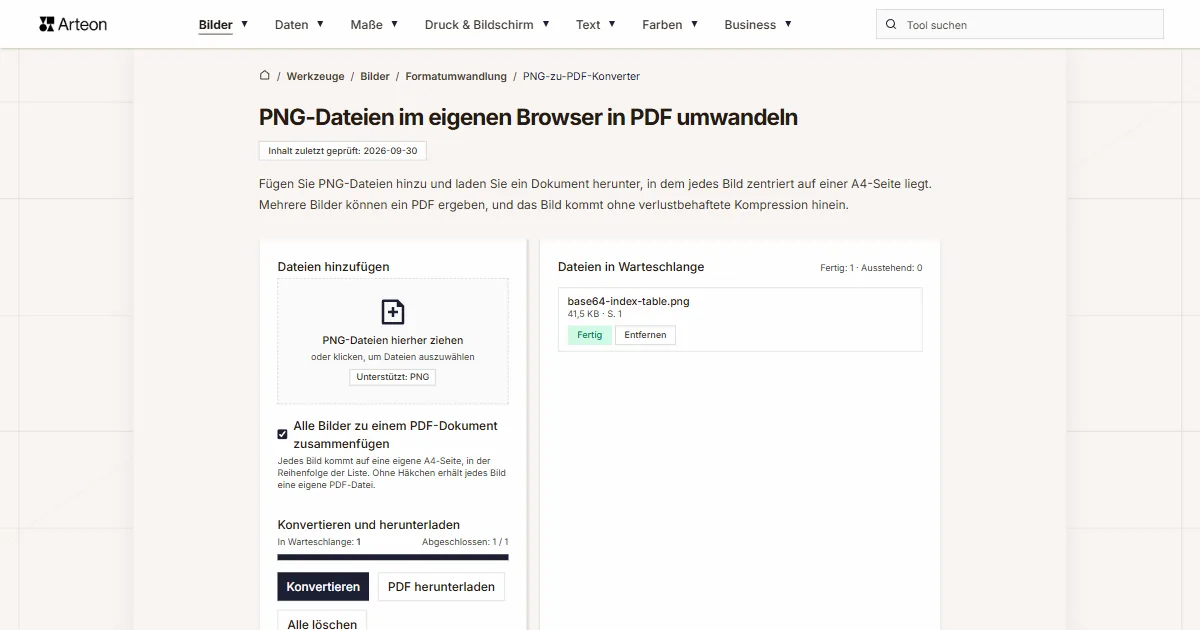The image size is (1200, 630).
Task: Click the Arteon logo icon
Action: point(46,24)
